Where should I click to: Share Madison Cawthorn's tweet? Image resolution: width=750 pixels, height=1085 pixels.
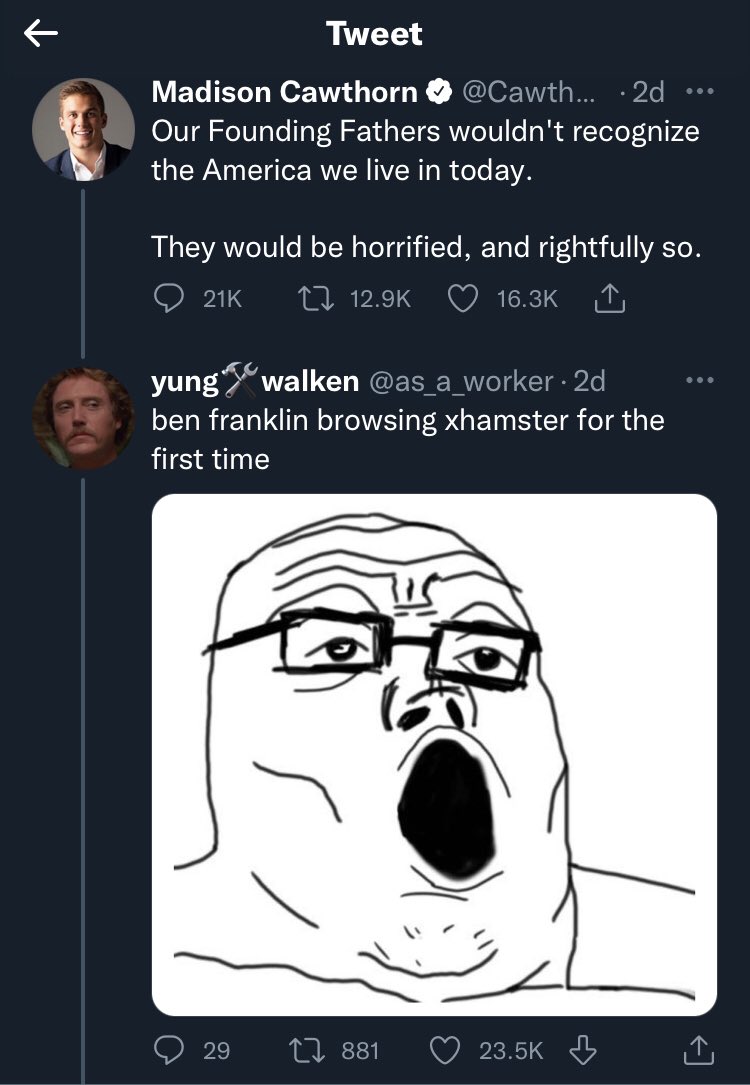click(609, 299)
